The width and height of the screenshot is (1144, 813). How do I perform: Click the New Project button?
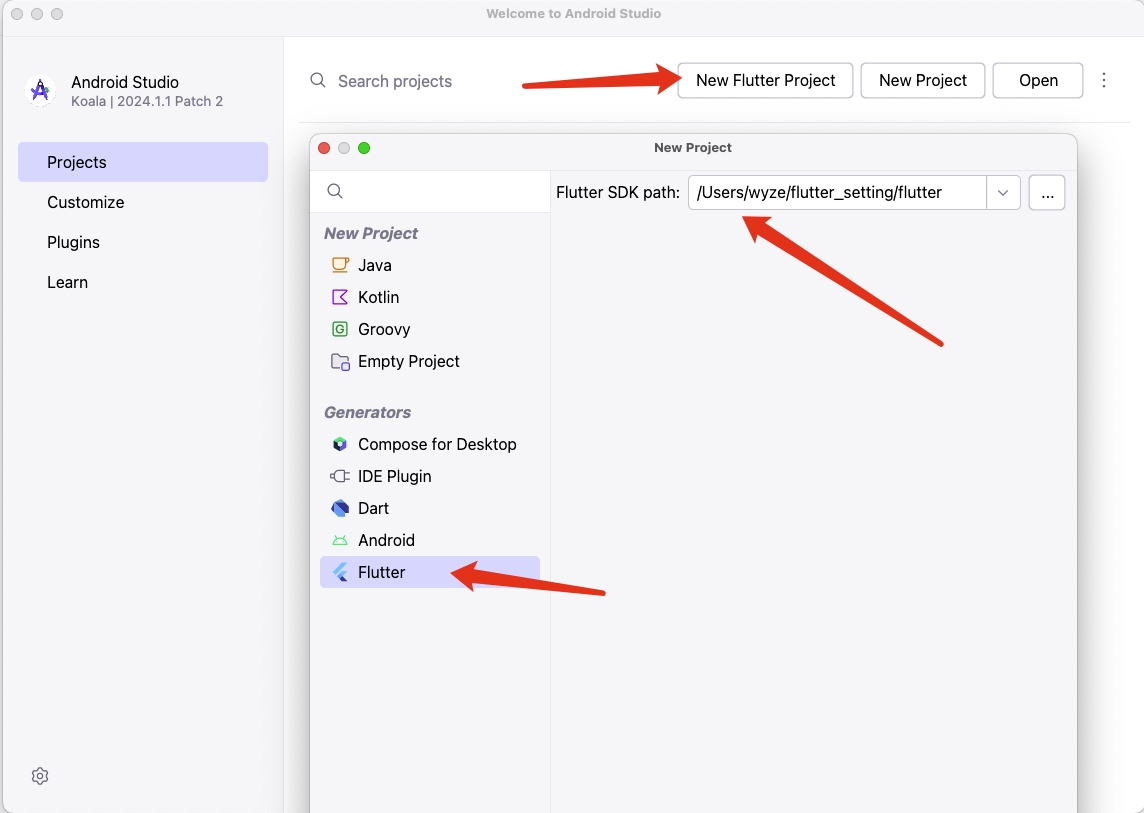click(923, 80)
